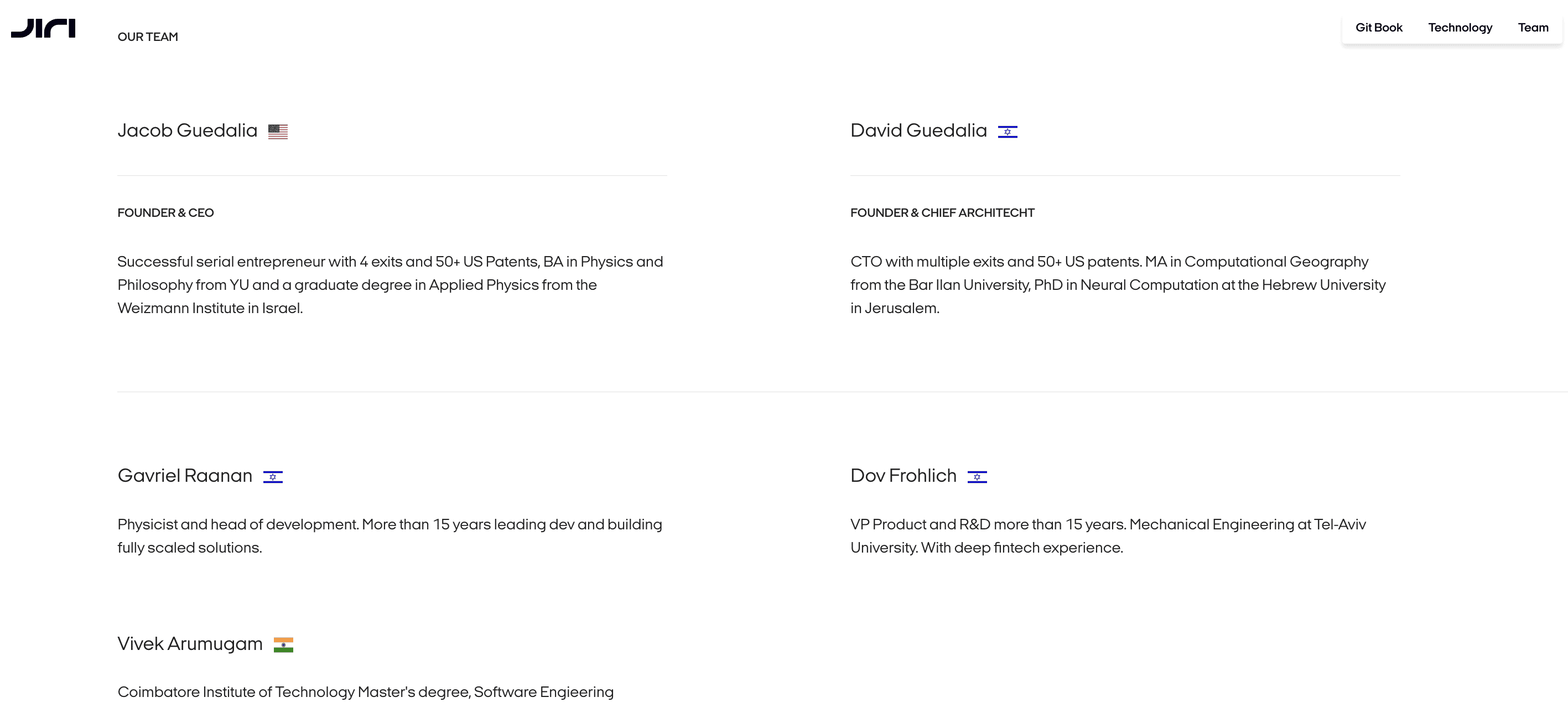Click the Coimbatore Institute of Technology text
1568x718 pixels.
[x=365, y=692]
